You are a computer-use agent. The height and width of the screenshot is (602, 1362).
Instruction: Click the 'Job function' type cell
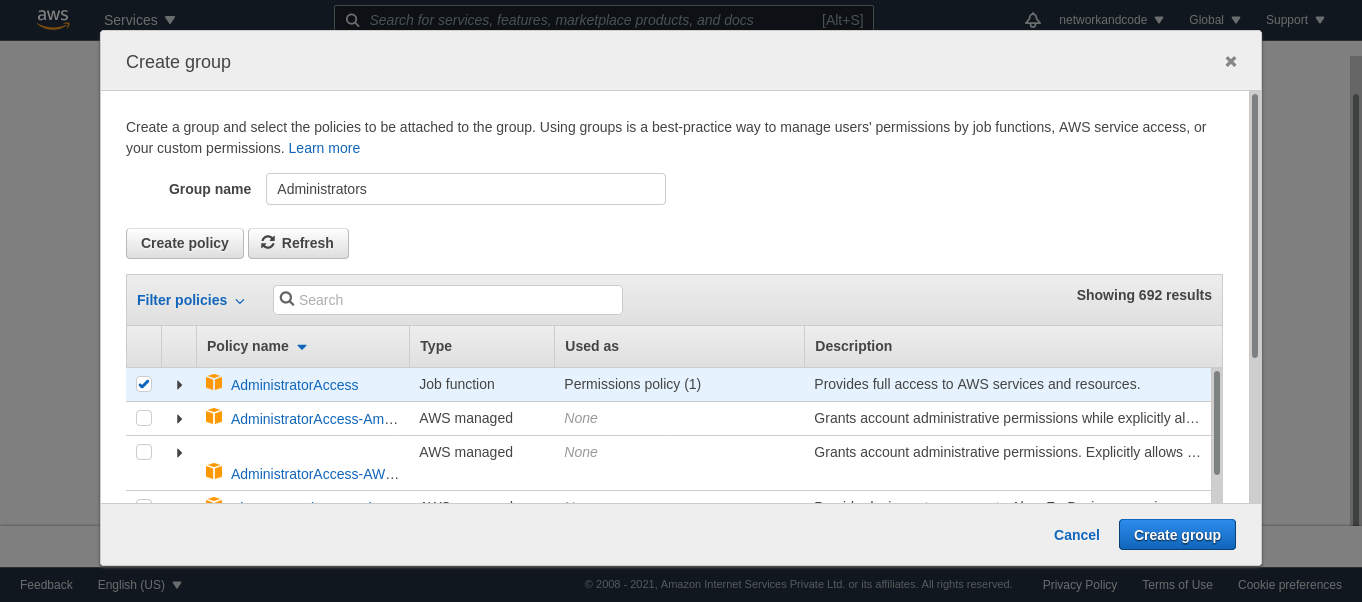pos(457,384)
